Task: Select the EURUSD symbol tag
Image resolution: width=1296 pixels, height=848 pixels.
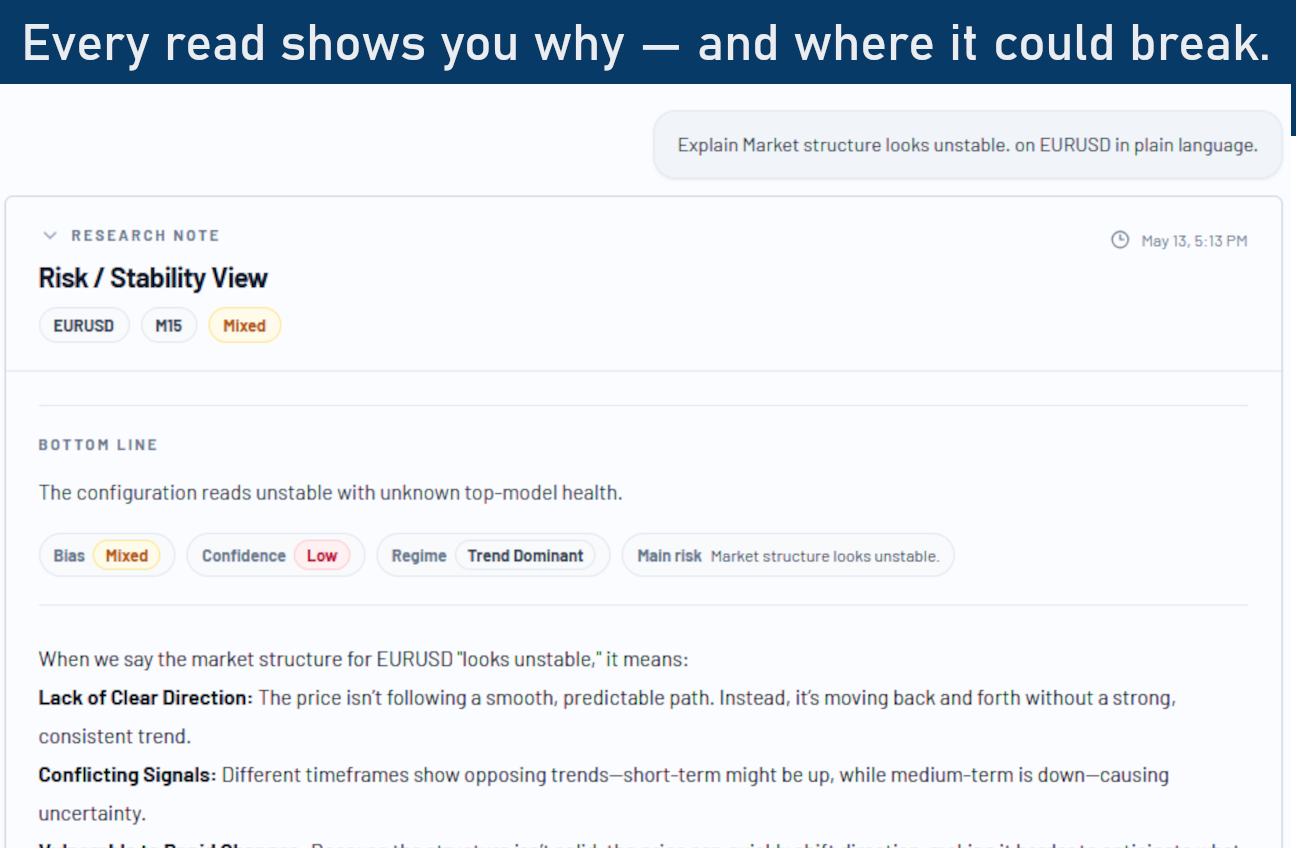Action: (84, 325)
